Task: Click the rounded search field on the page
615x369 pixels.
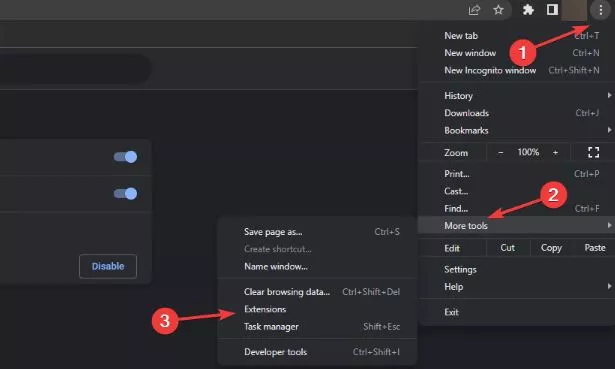Action: pos(75,69)
